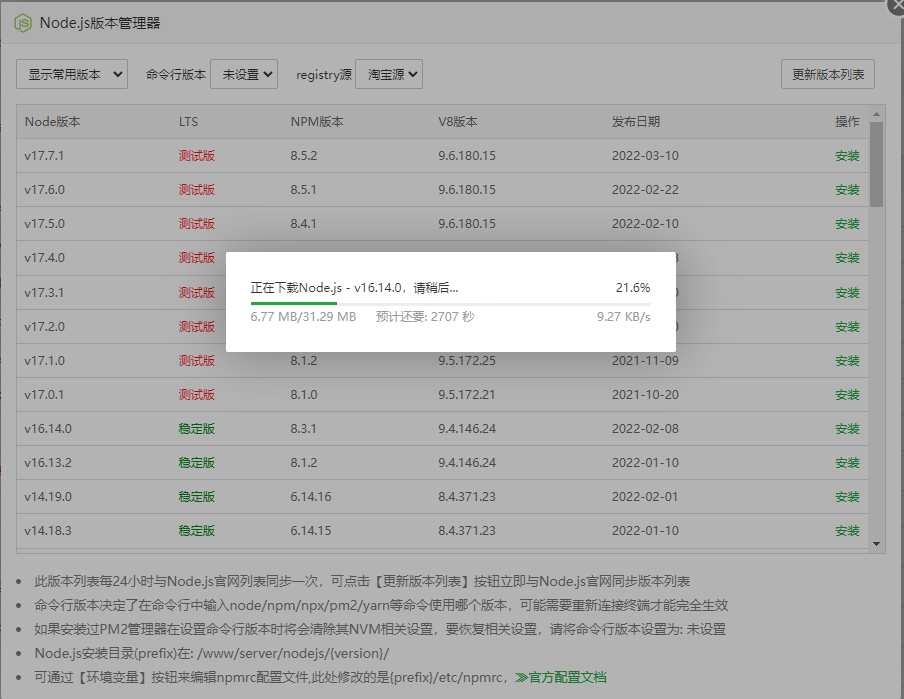Click the 6.77 MB/31.29 MB size text

[x=303, y=317]
